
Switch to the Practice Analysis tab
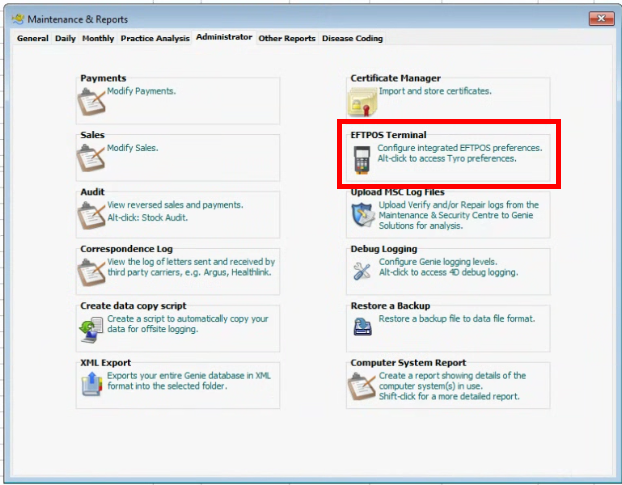155,39
